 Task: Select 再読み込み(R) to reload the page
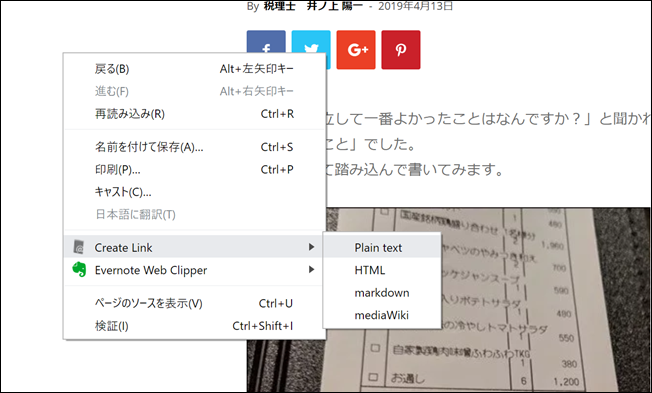pos(194,114)
